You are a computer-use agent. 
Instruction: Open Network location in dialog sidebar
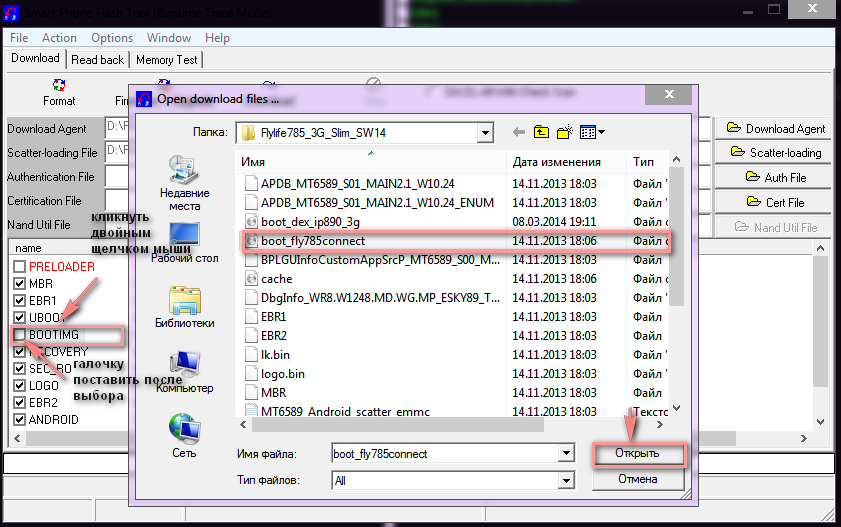(184, 436)
